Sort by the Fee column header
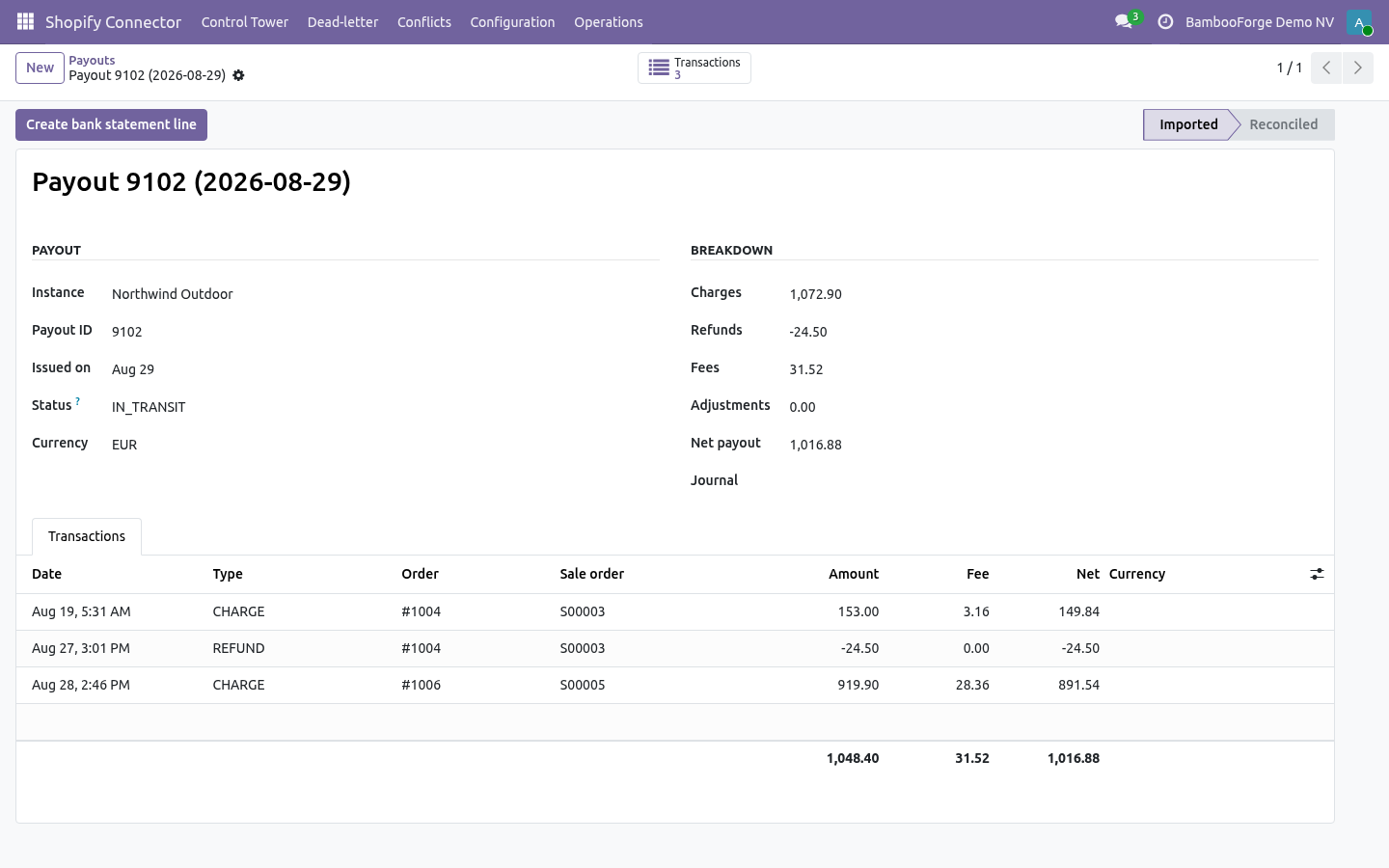Screen dimensions: 1389x868 coord(978,574)
